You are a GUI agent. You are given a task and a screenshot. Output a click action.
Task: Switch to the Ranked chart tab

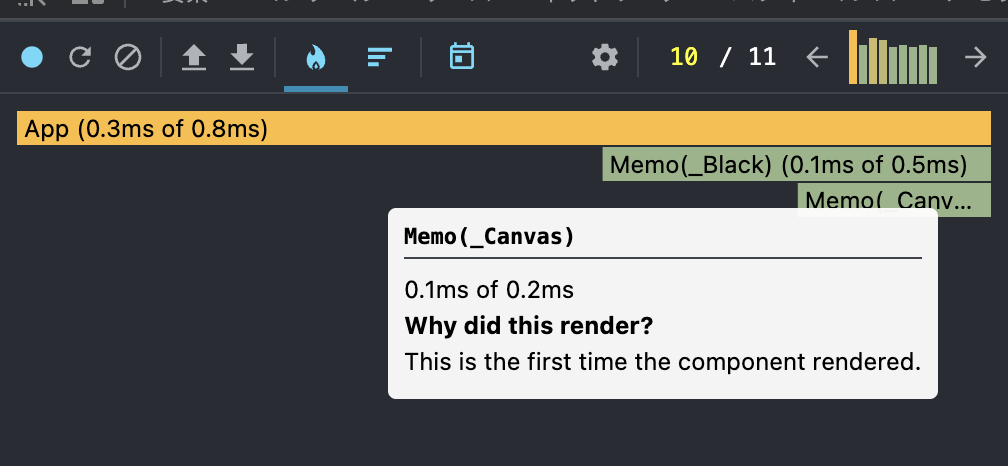[378, 58]
